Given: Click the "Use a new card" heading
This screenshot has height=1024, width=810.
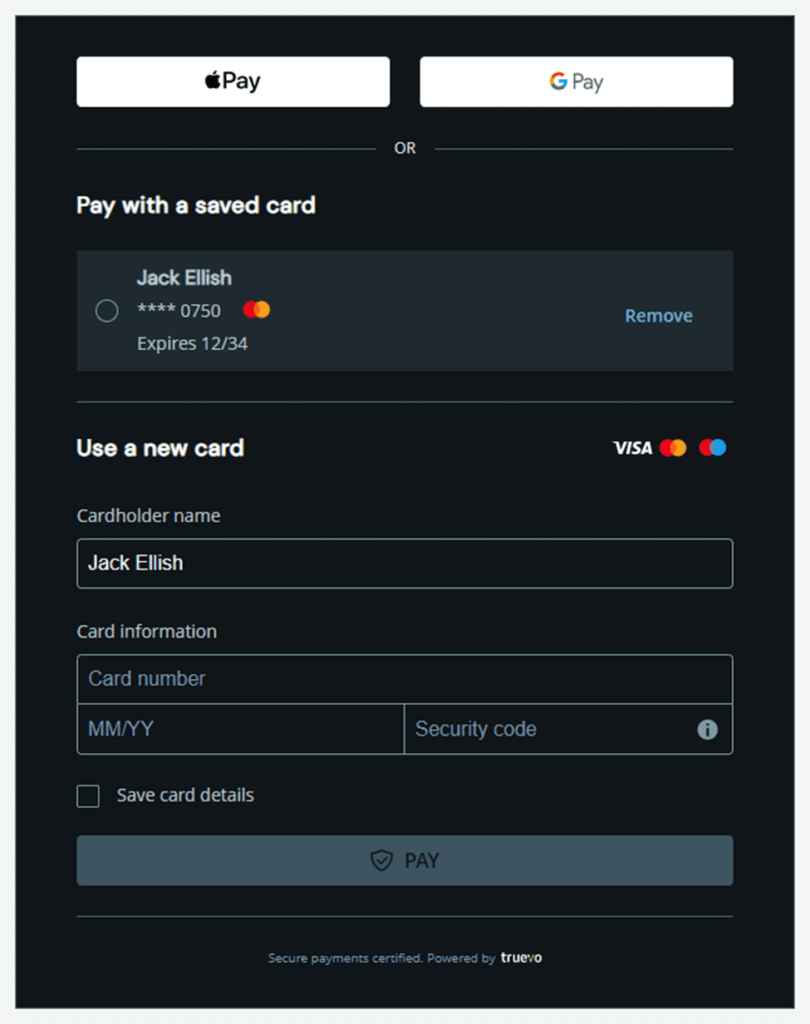Looking at the screenshot, I should tap(160, 448).
